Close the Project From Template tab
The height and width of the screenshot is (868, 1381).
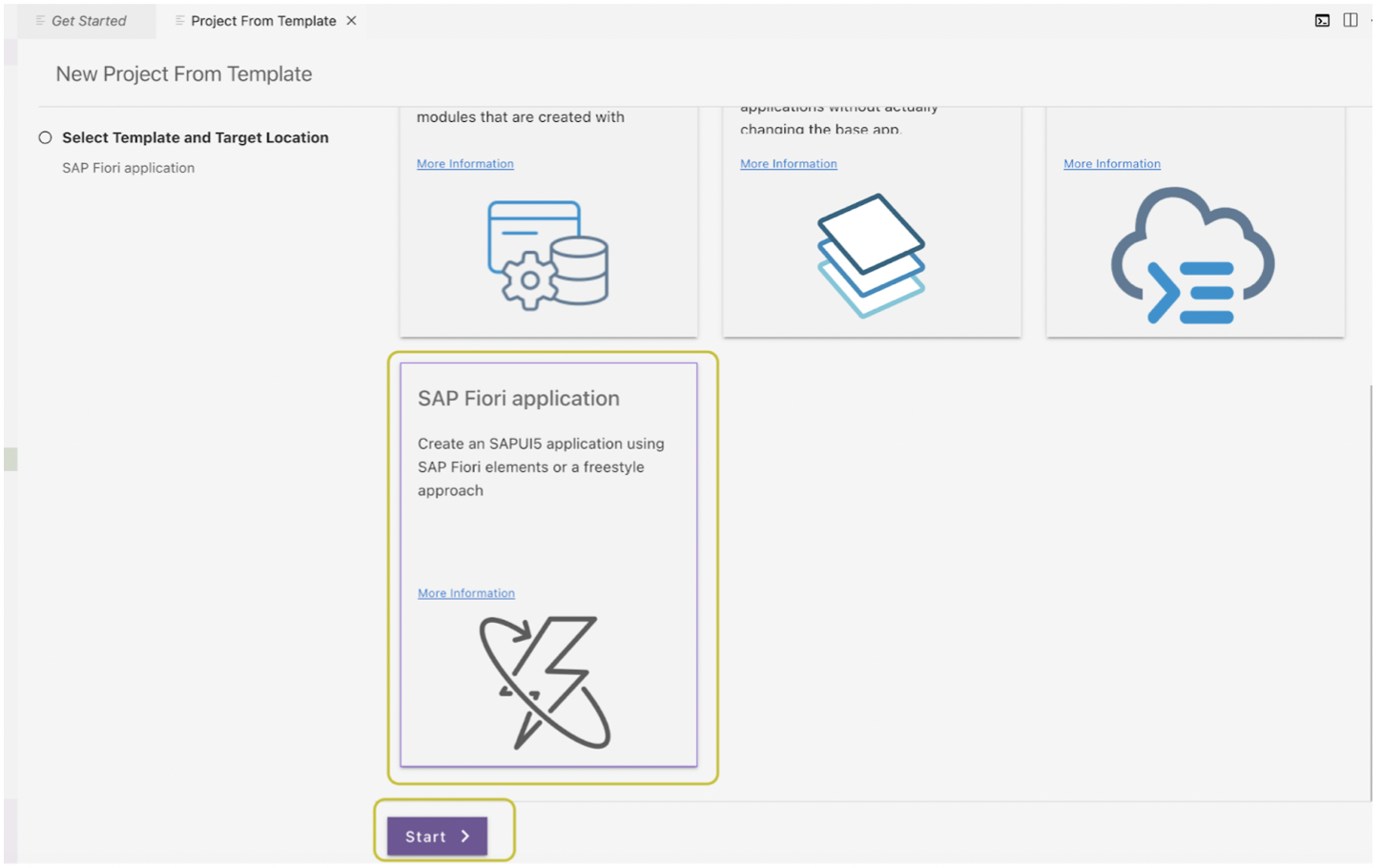351,20
